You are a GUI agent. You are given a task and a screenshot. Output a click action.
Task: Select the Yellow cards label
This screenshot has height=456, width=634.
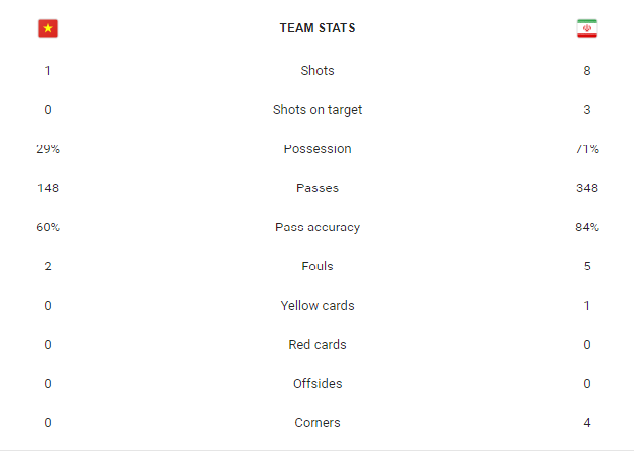tap(317, 305)
